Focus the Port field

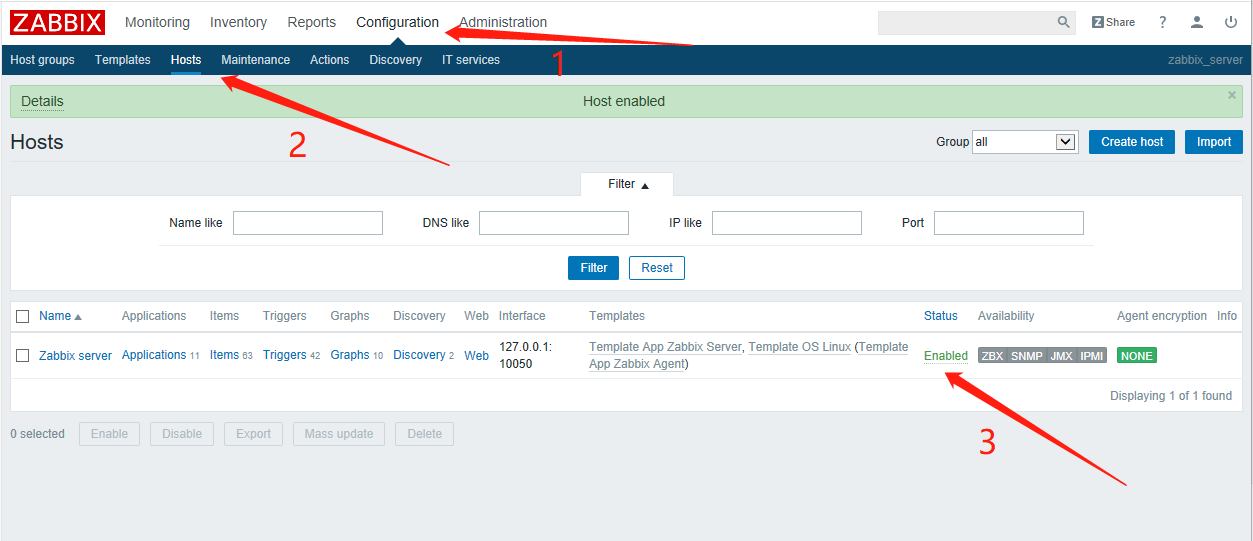(x=1009, y=223)
